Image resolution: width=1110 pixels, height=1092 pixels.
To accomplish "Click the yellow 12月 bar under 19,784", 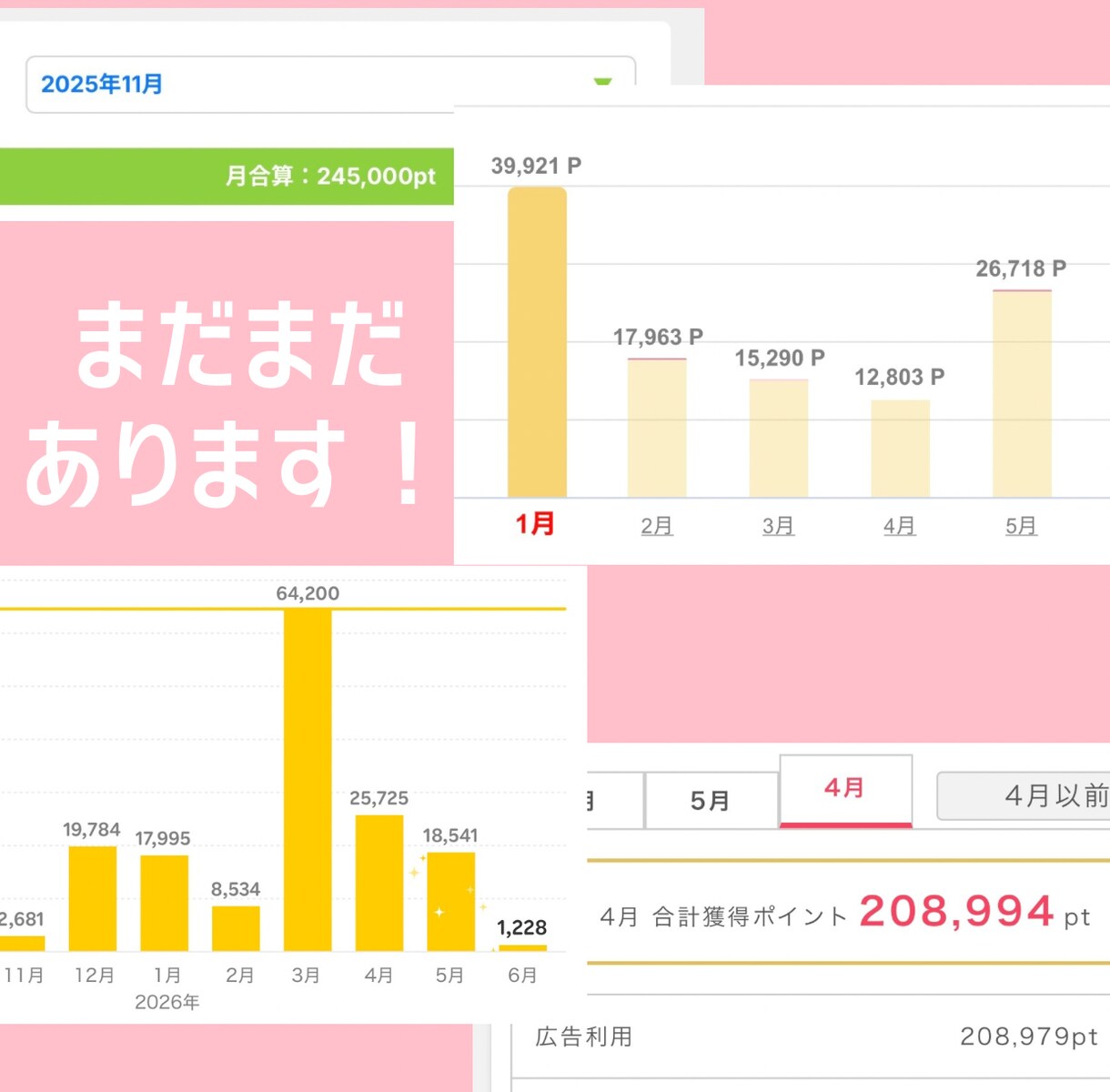I will click(x=93, y=899).
